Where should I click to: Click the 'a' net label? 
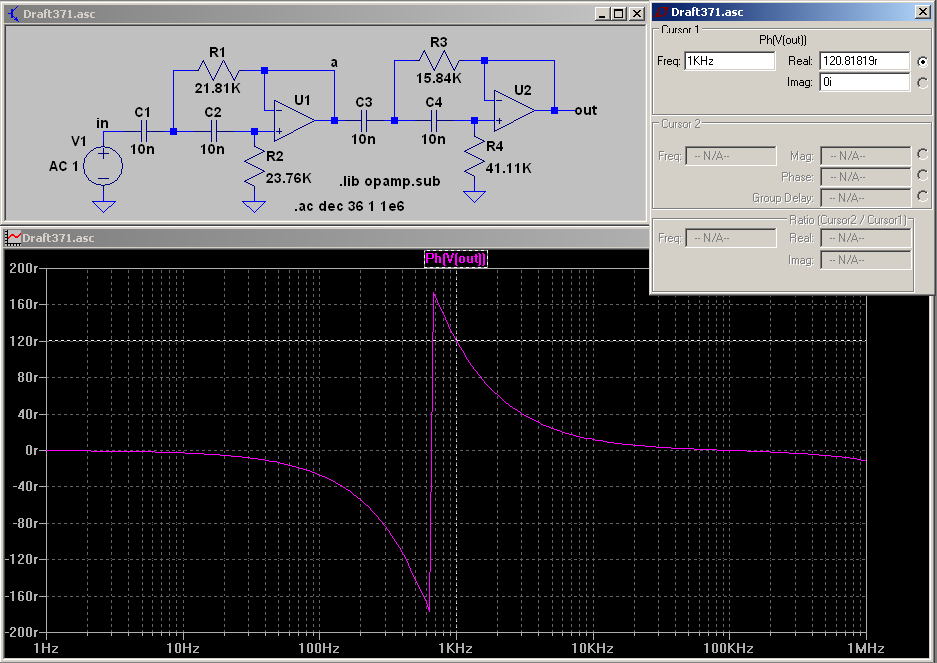click(334, 62)
